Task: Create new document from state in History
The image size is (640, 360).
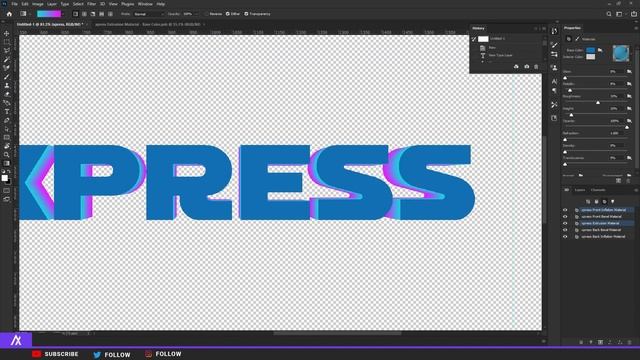Action: [x=516, y=67]
